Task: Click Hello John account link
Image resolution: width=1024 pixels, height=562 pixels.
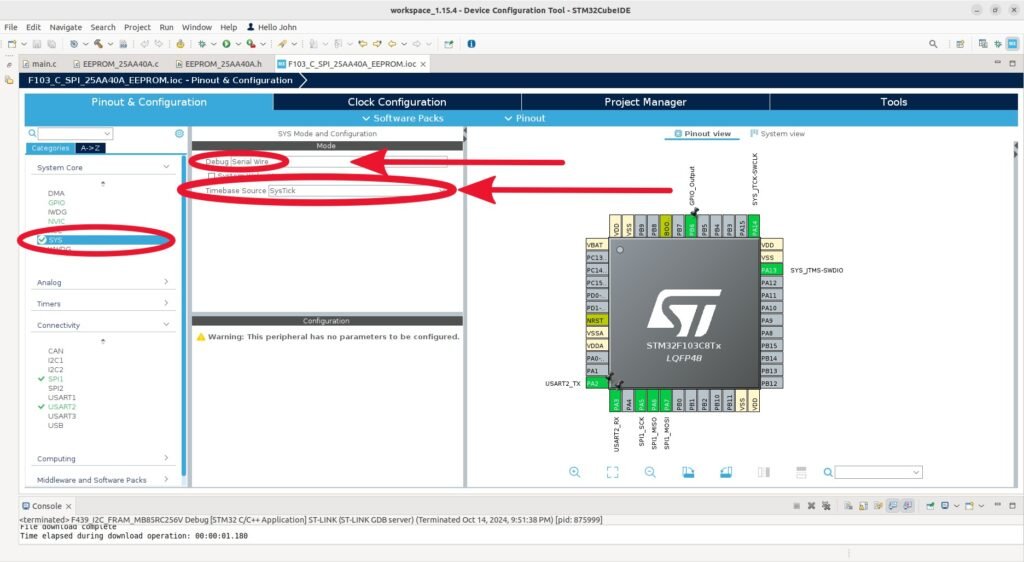Action: coord(272,27)
